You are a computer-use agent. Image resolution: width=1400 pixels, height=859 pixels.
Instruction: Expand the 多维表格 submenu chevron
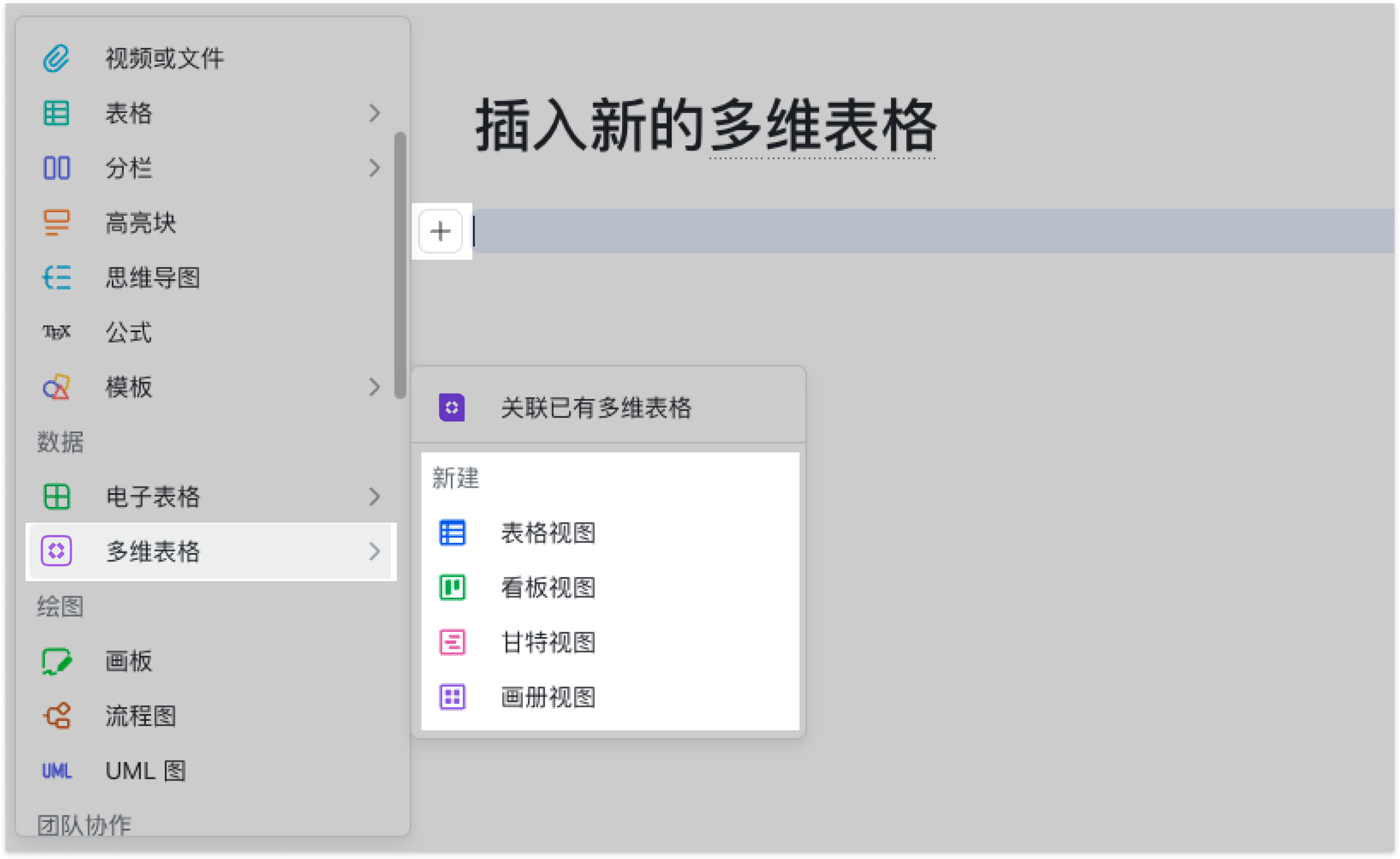(374, 552)
